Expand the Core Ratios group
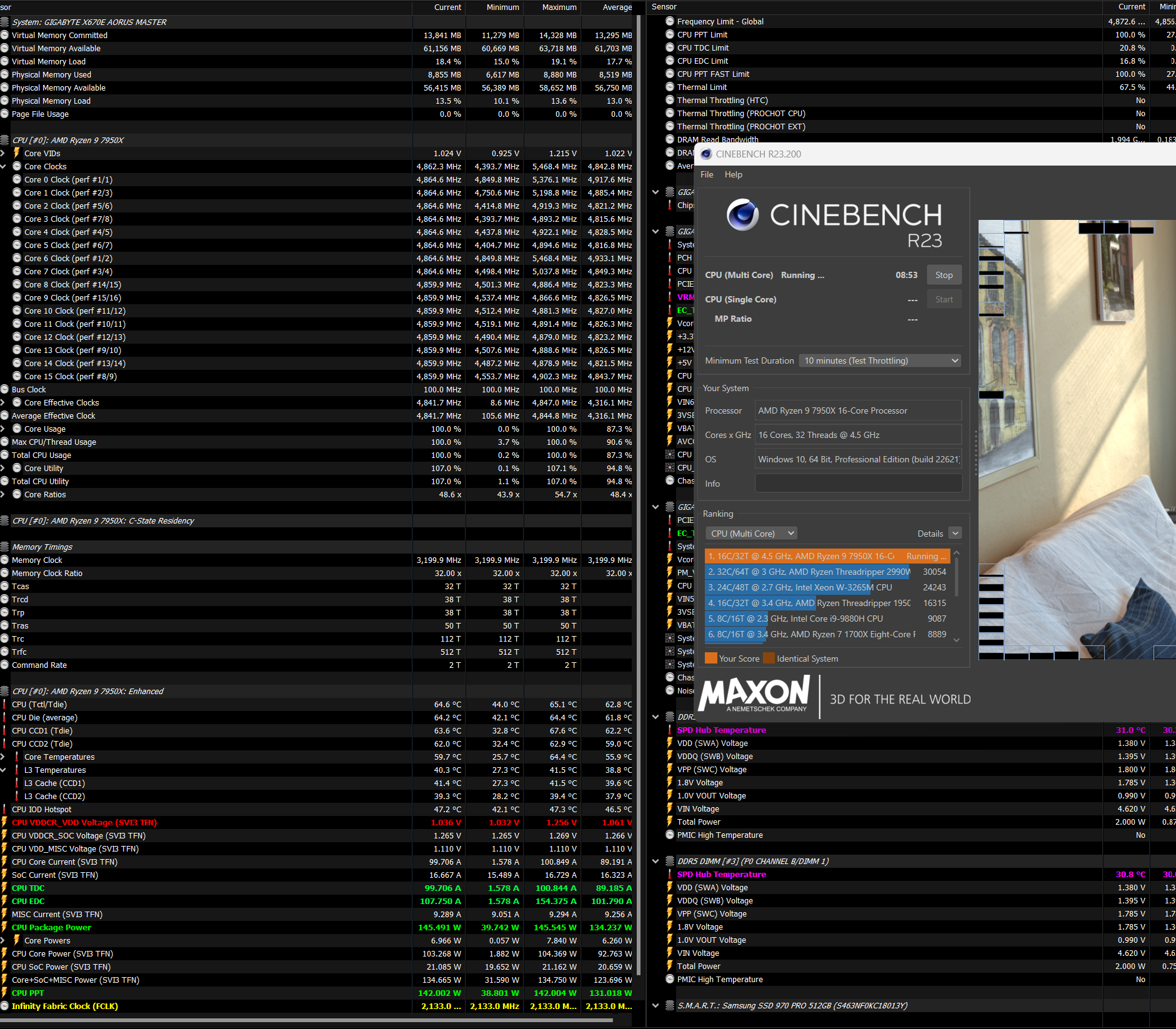The width and height of the screenshot is (1176, 1029). tap(3, 495)
